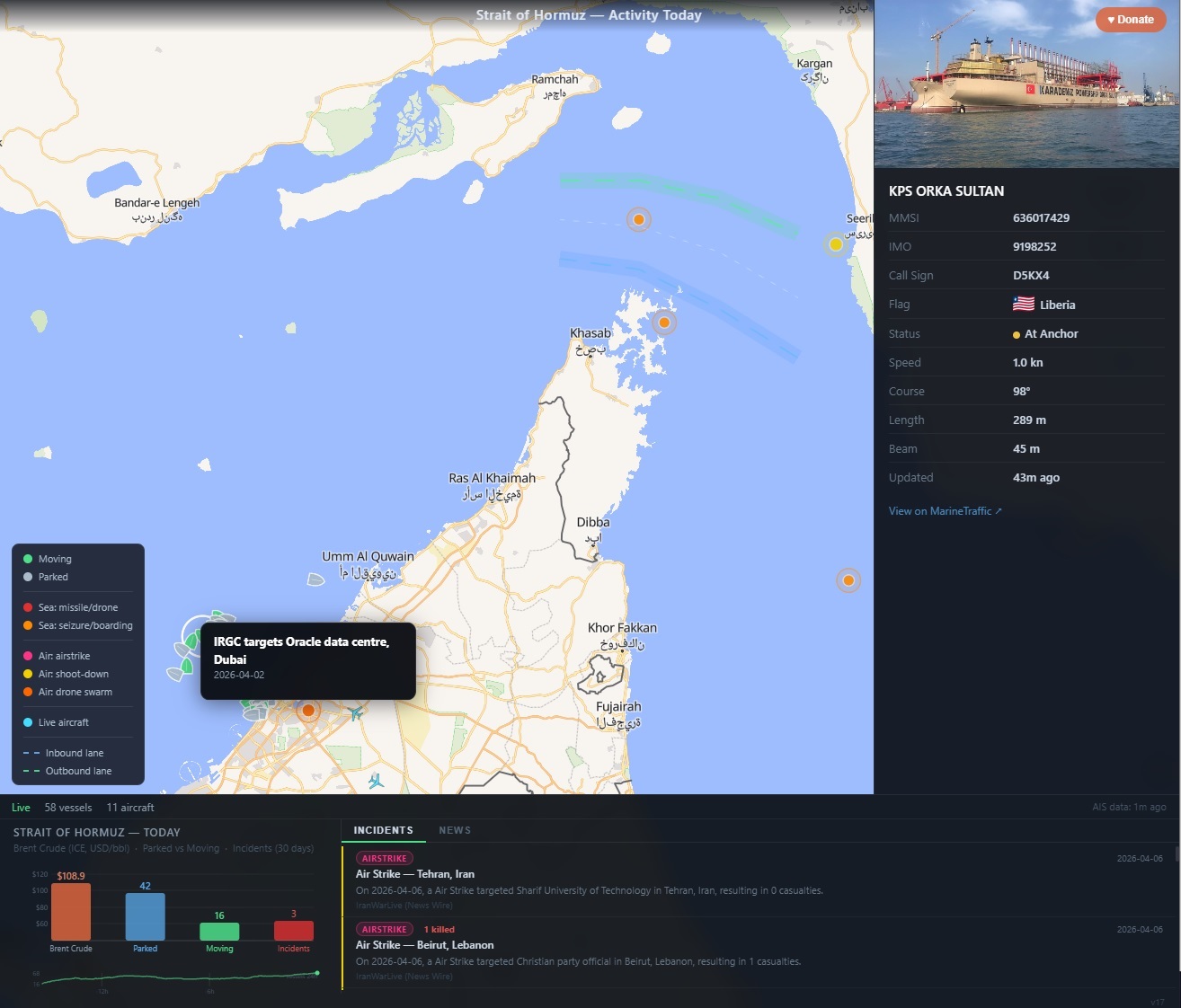Open the KPS Orka Sultan ship photo
1181x1008 pixels.
pyautogui.click(x=1026, y=84)
